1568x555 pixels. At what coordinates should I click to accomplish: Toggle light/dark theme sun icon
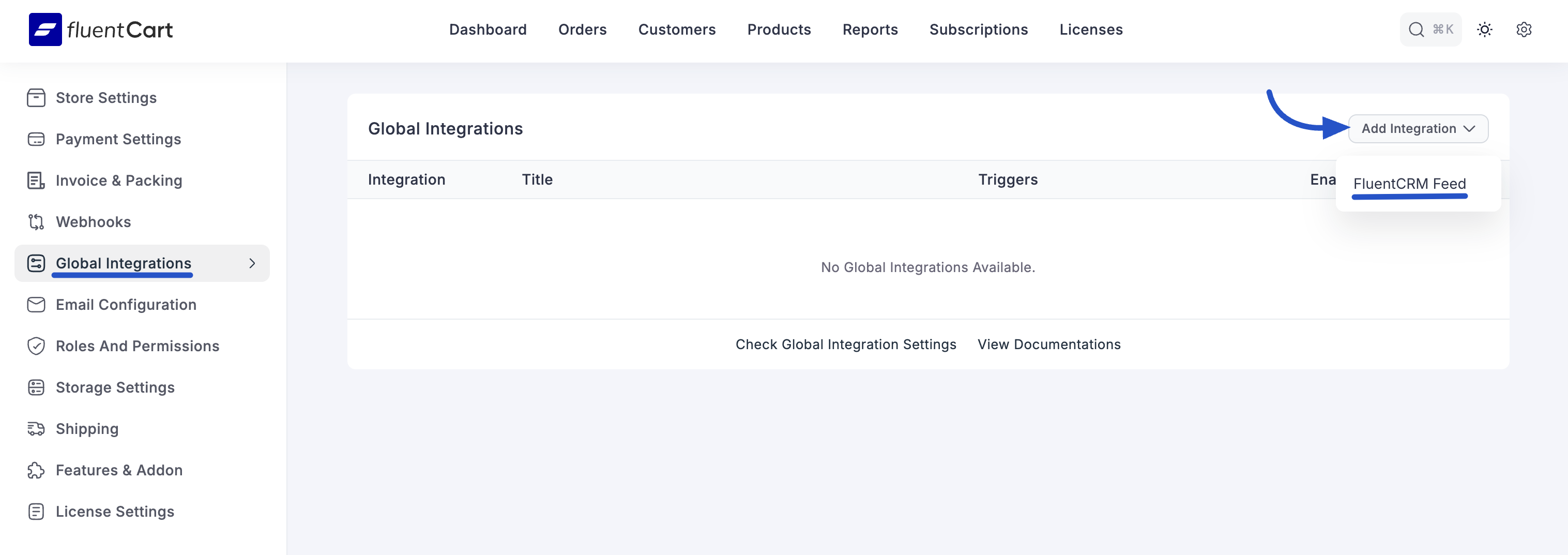1484,29
